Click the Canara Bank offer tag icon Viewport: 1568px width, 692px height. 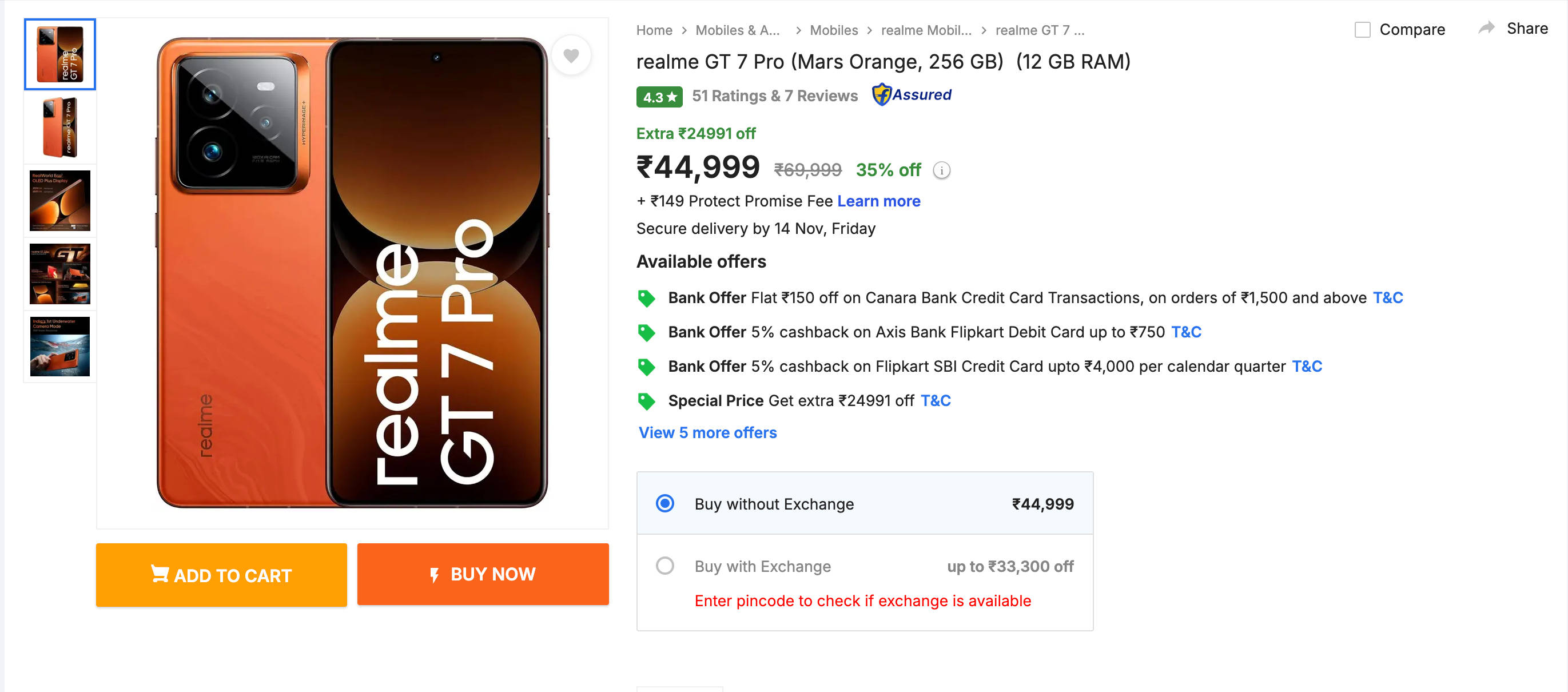(x=646, y=298)
